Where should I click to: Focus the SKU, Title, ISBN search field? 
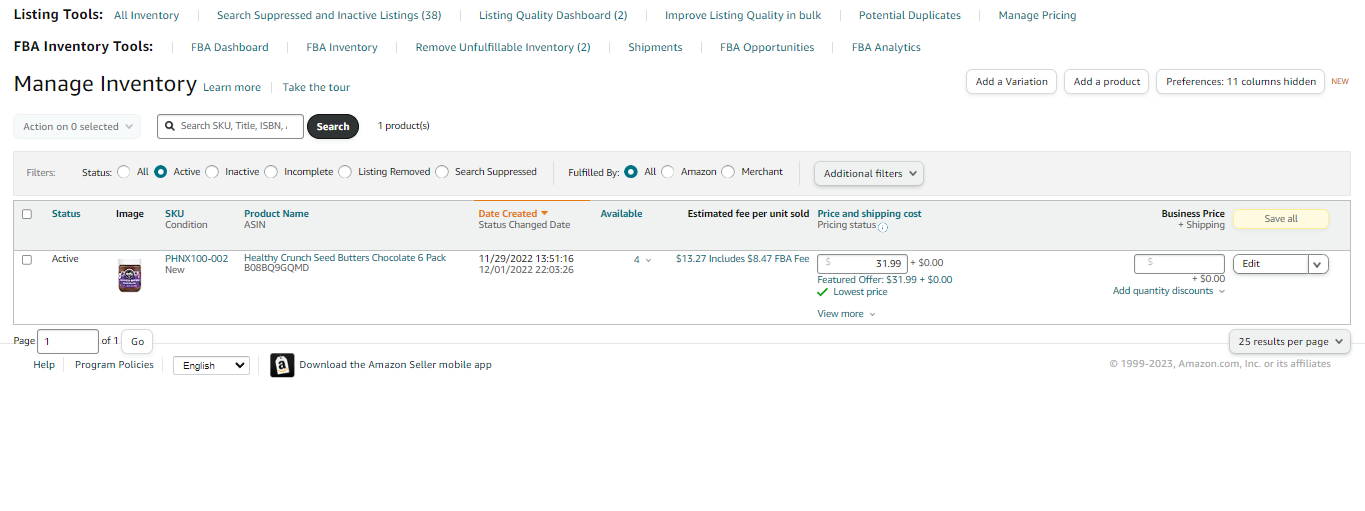pyautogui.click(x=230, y=126)
